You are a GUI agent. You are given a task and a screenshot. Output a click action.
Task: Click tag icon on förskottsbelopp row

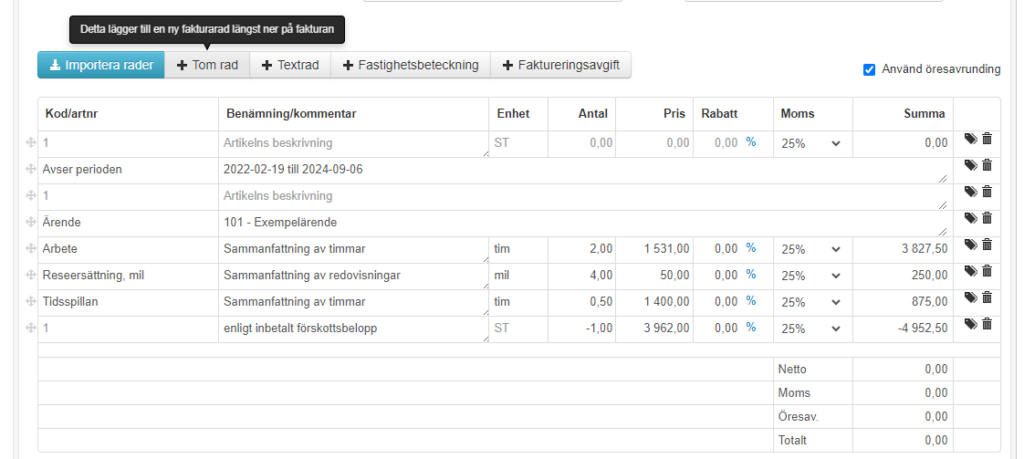970,323
